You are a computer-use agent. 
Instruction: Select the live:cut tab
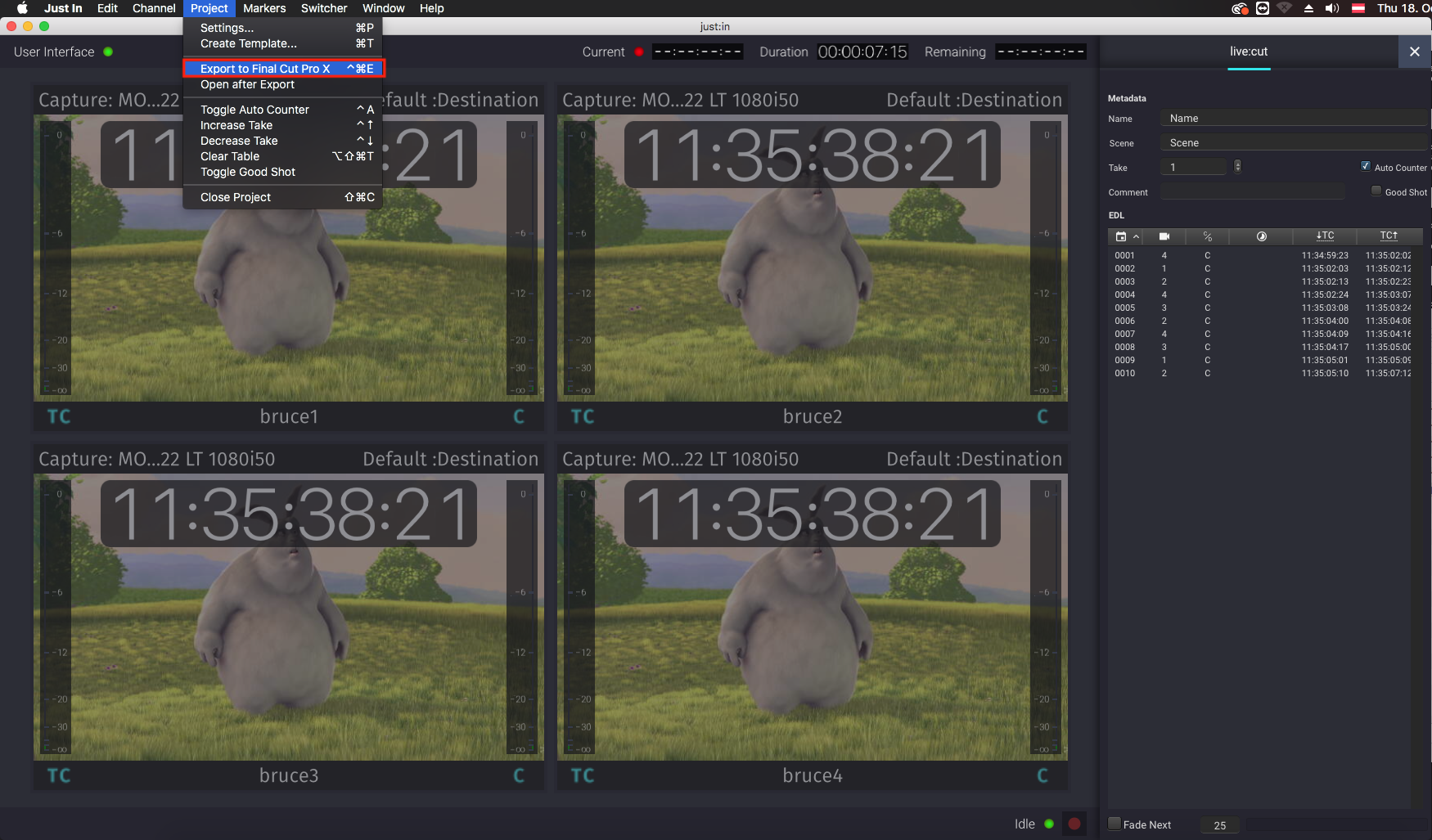point(1249,52)
